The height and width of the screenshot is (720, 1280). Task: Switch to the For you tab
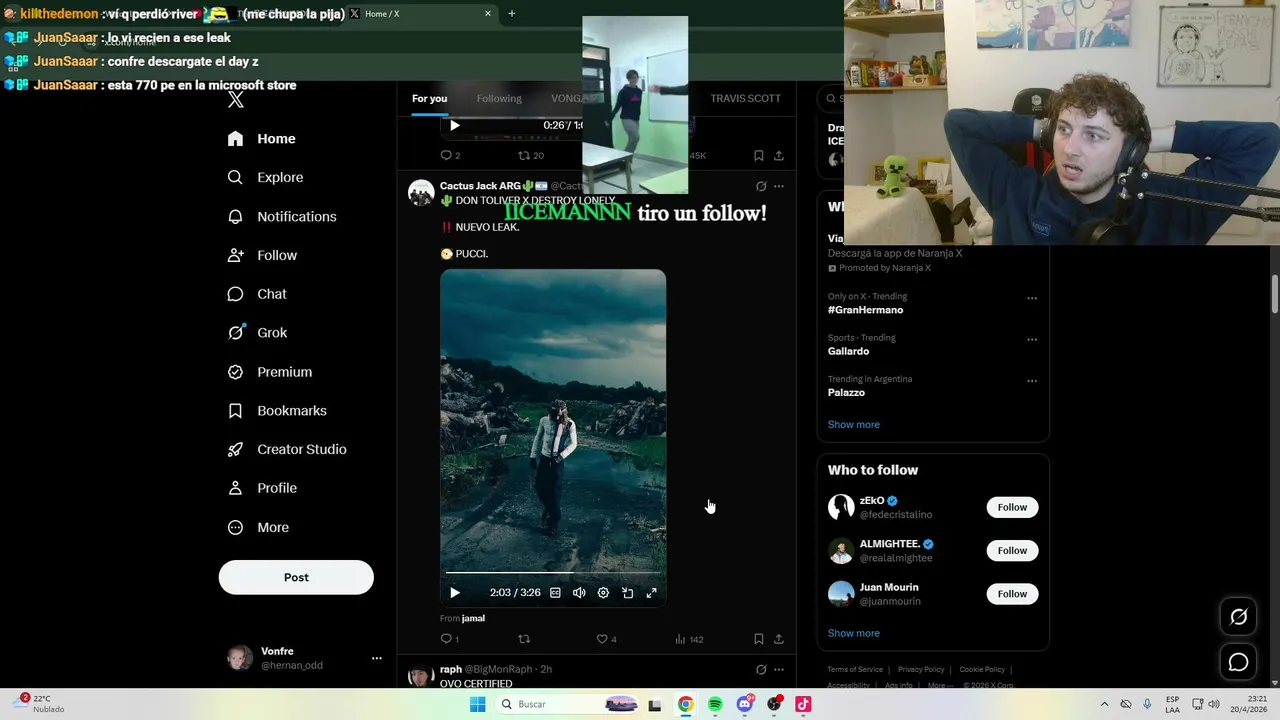430,99
